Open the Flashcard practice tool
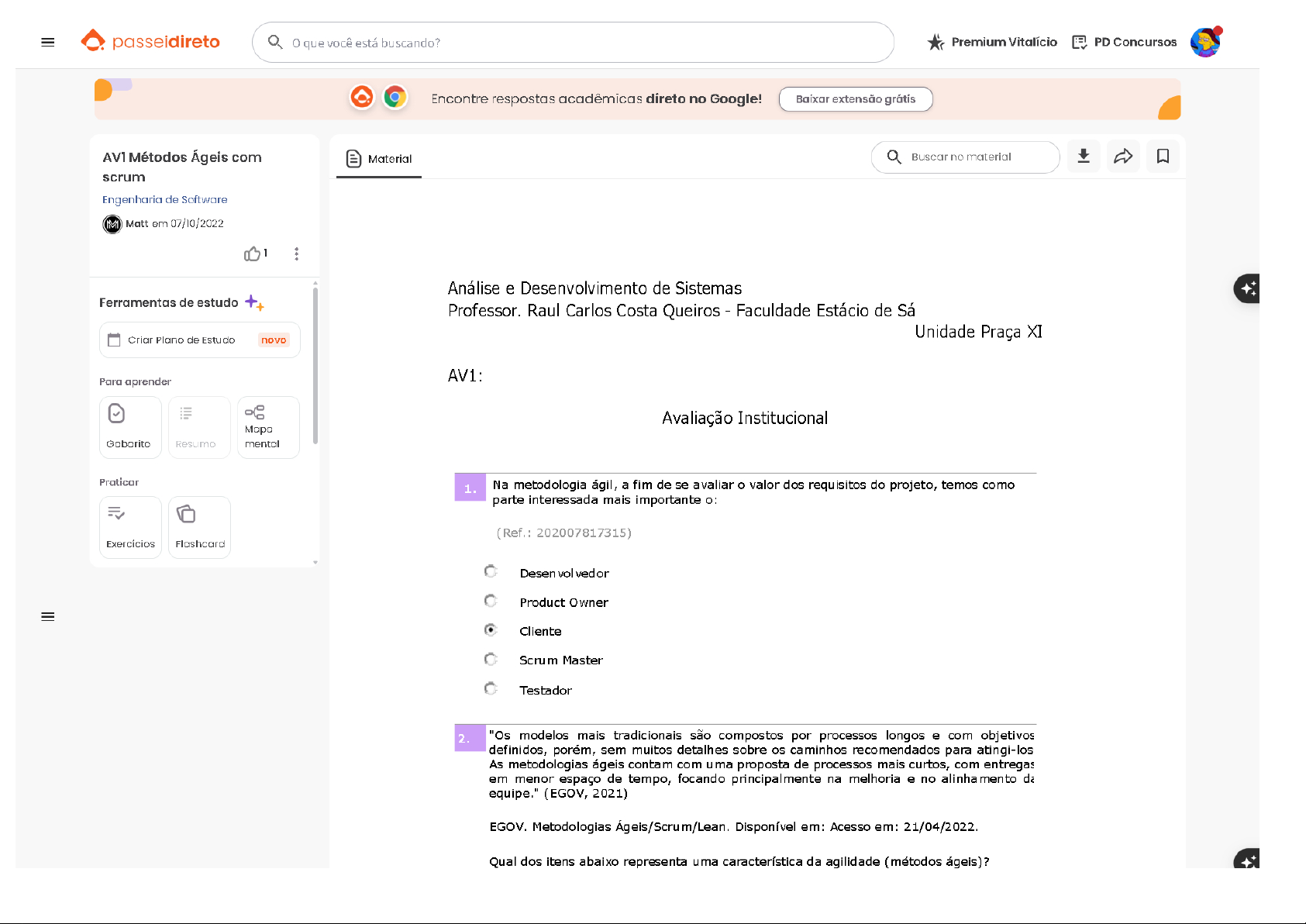This screenshot has width=1306, height=924. (x=199, y=527)
